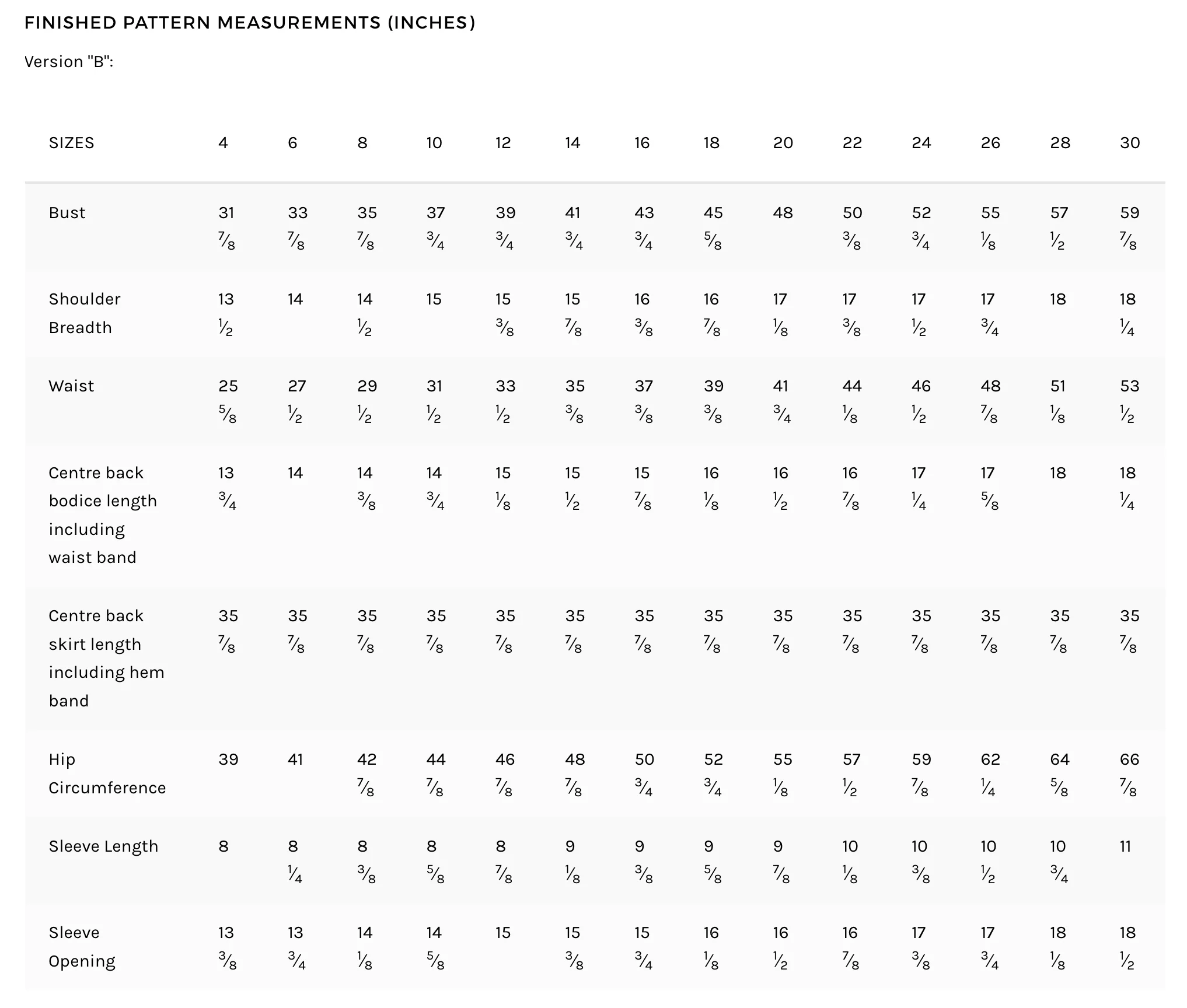Click the Bust row label
The image size is (1187, 1008).
pos(67,213)
